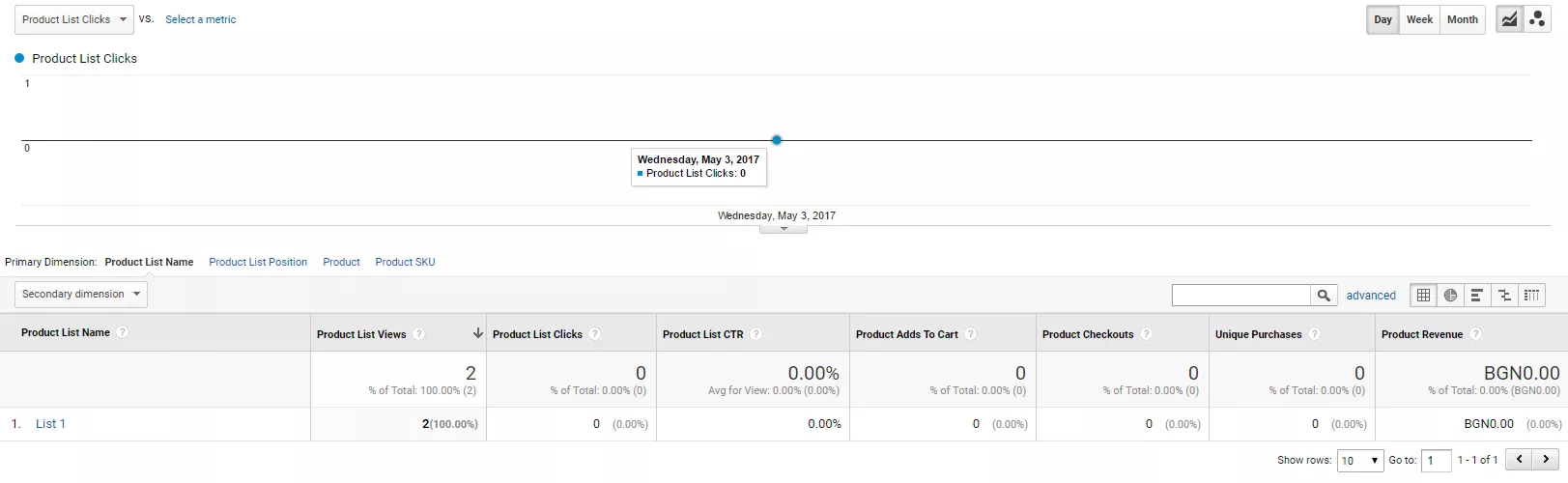Image resolution: width=1568 pixels, height=483 pixels.
Task: Open the Product List Clicks metric dropdown
Action: tap(75, 19)
